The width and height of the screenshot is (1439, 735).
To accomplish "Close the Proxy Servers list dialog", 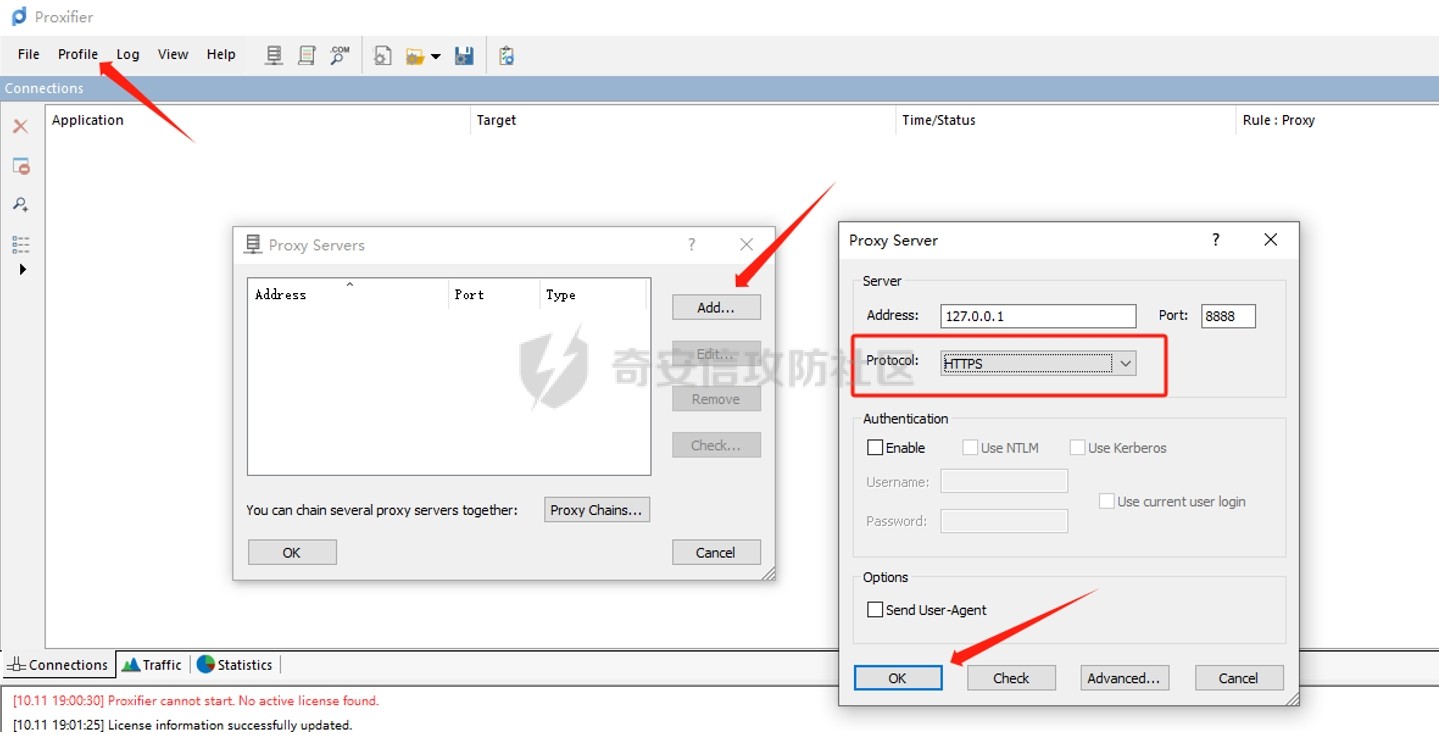I will (x=746, y=244).
